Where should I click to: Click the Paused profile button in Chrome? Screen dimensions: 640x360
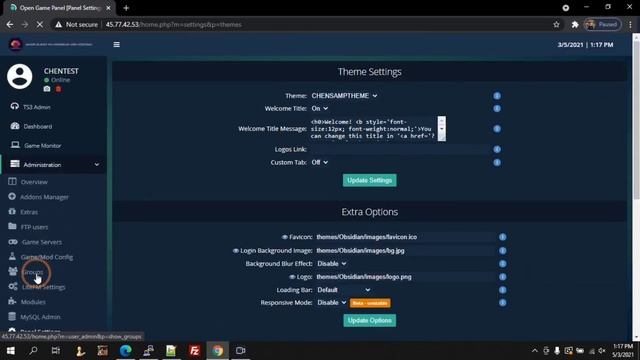pyautogui.click(x=602, y=24)
